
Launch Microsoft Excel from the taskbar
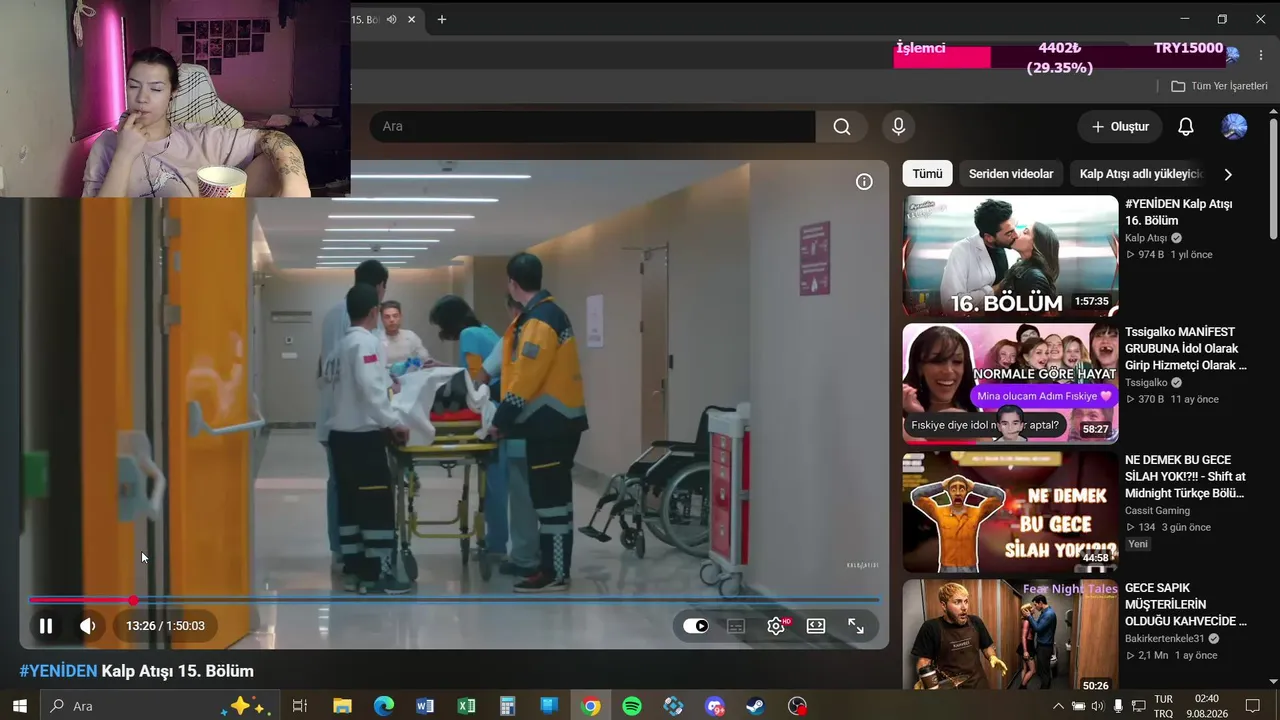[467, 706]
